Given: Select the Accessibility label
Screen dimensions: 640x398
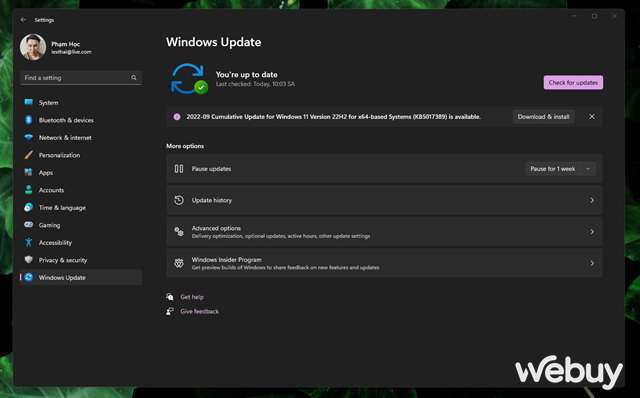Looking at the screenshot, I should pos(55,242).
